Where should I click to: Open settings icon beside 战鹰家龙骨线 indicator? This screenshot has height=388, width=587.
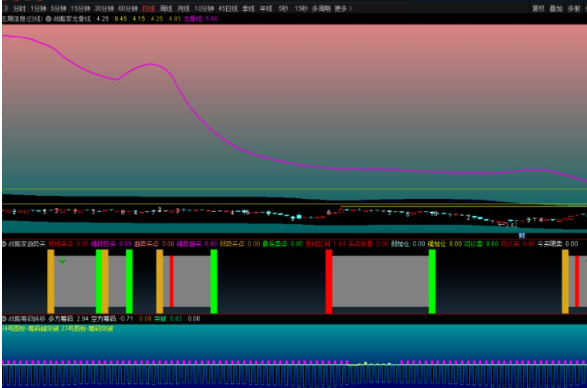click(48, 19)
